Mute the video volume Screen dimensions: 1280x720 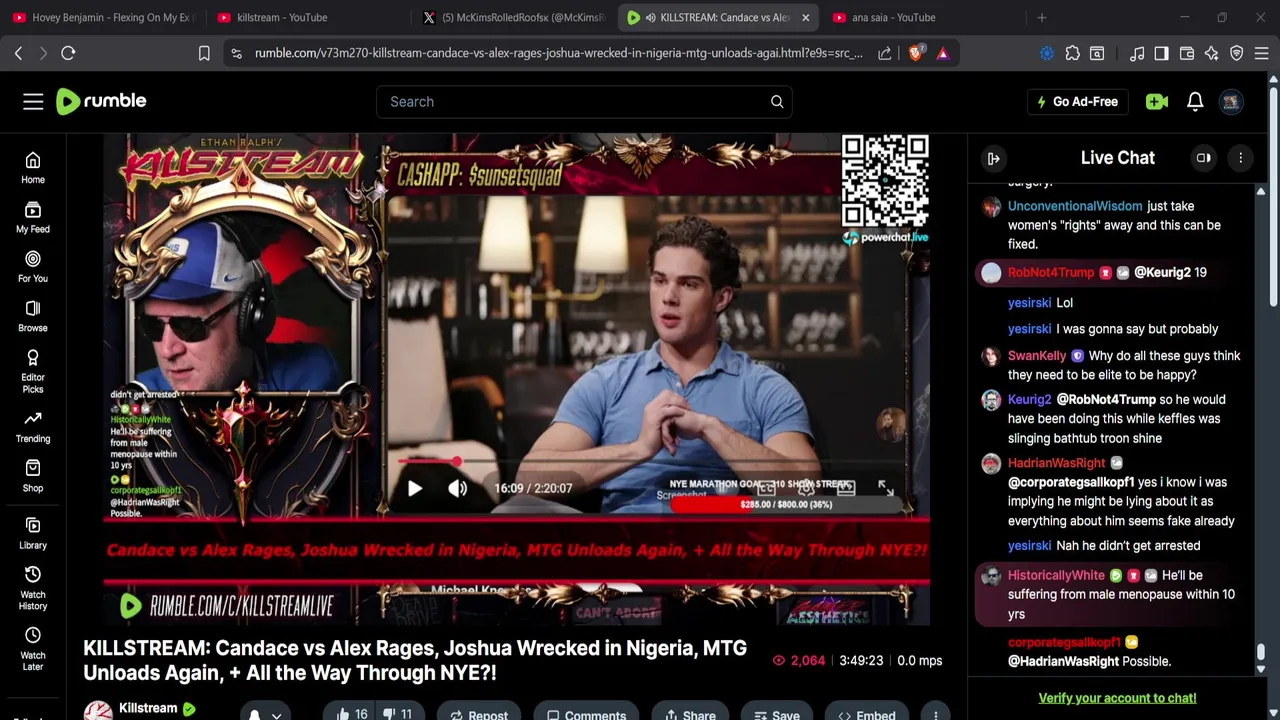point(457,488)
